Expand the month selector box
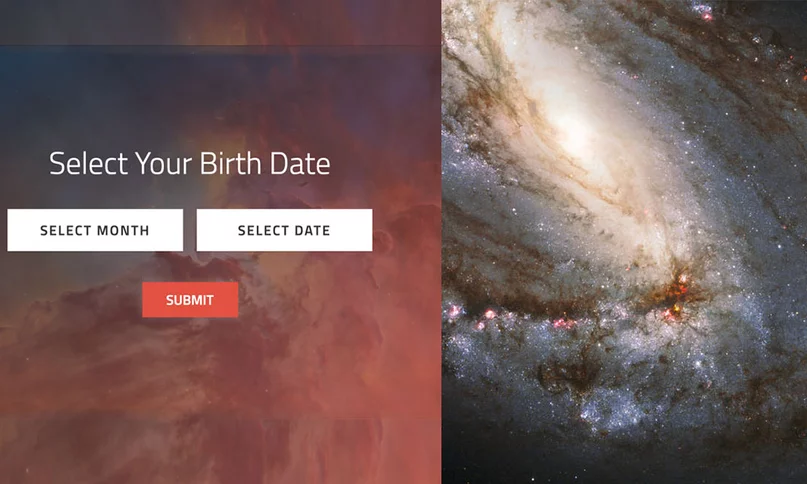 point(95,230)
